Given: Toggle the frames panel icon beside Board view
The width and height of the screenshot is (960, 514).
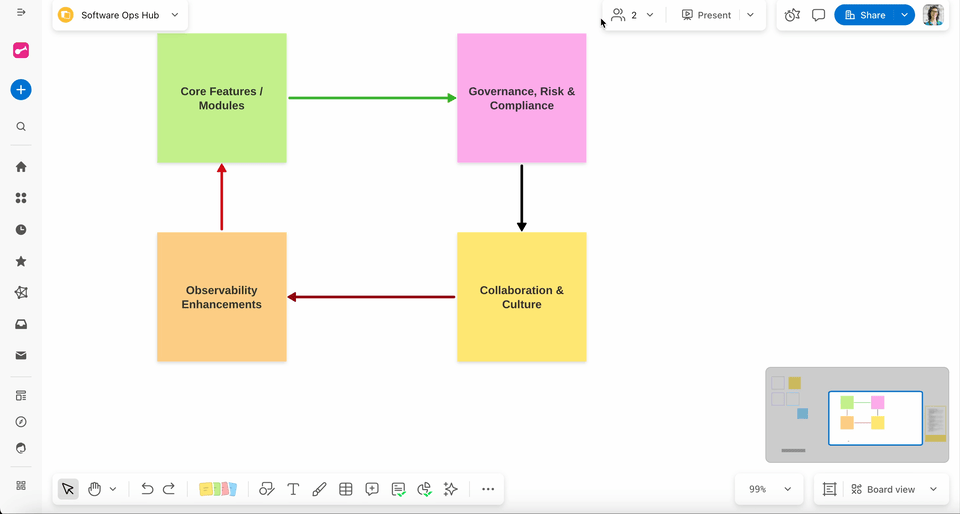Looking at the screenshot, I should point(829,489).
